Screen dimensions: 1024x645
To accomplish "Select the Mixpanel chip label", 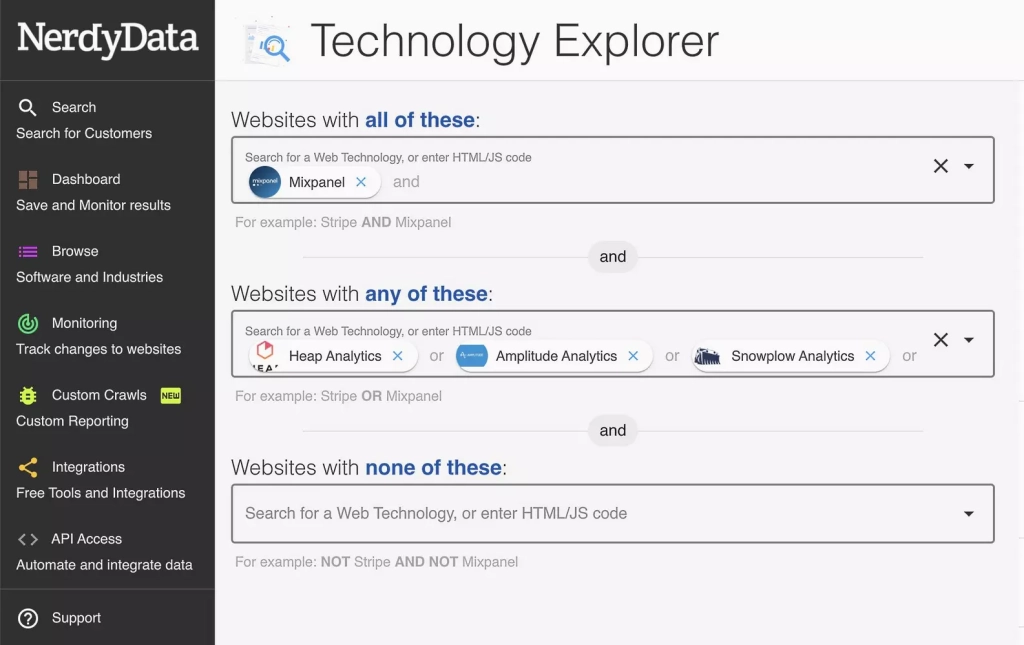I will tap(317, 182).
